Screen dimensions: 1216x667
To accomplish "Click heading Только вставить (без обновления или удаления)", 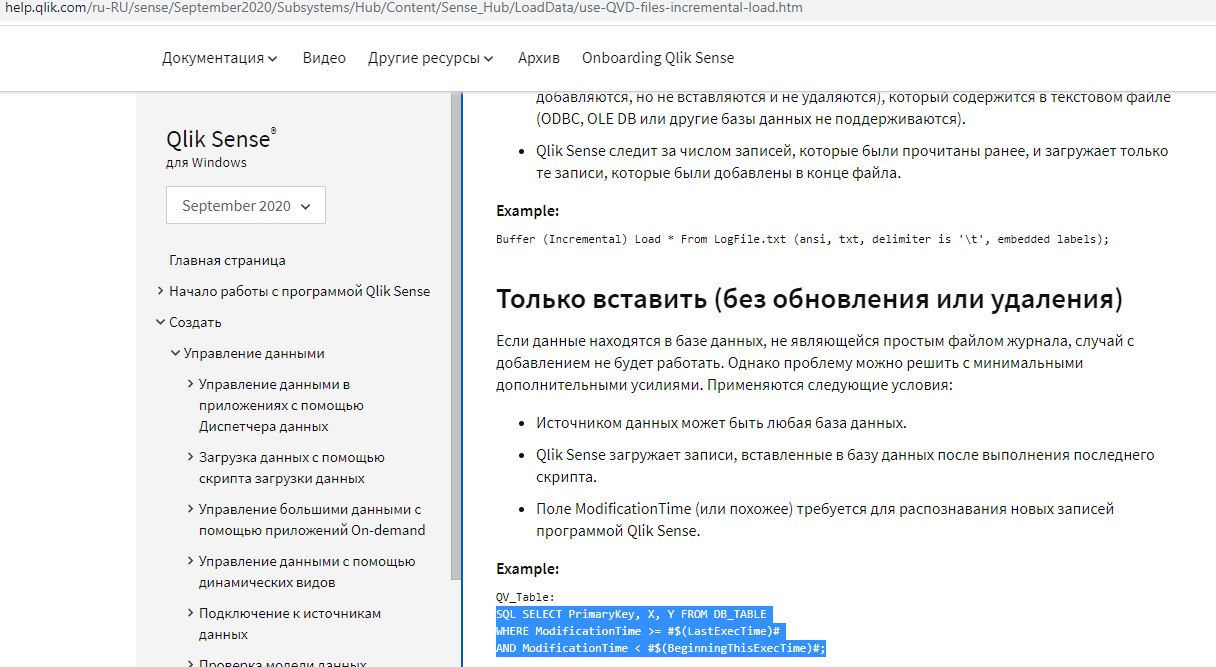I will coord(809,299).
